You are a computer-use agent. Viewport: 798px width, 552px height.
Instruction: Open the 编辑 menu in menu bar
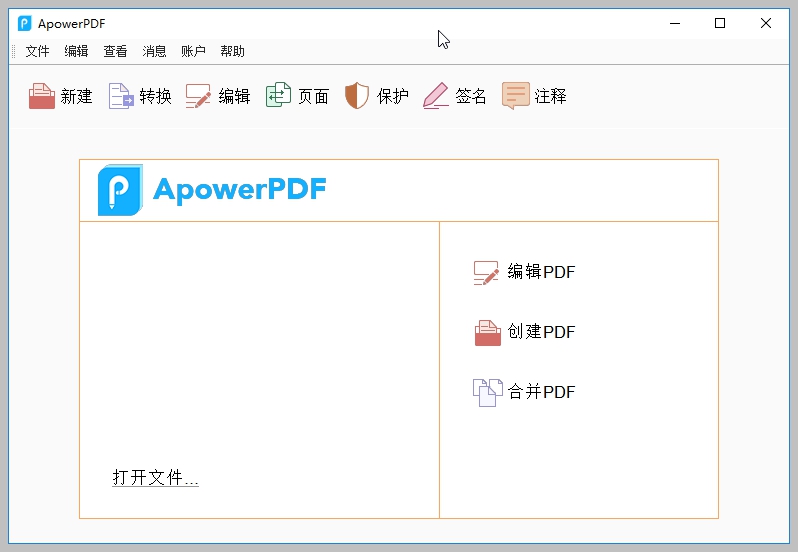(x=76, y=52)
